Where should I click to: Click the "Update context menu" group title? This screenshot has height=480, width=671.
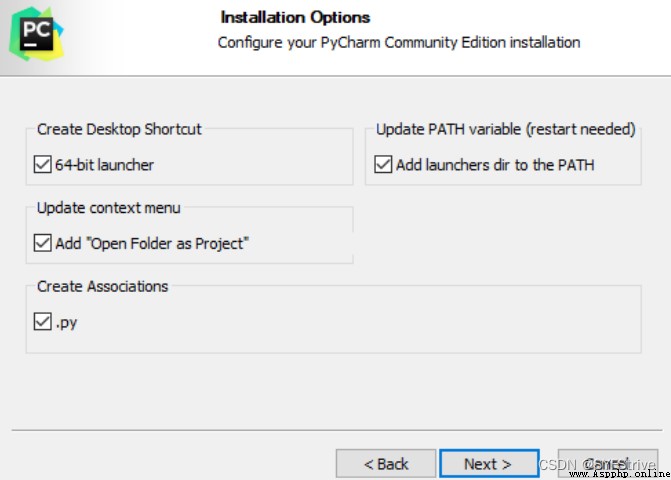109,208
